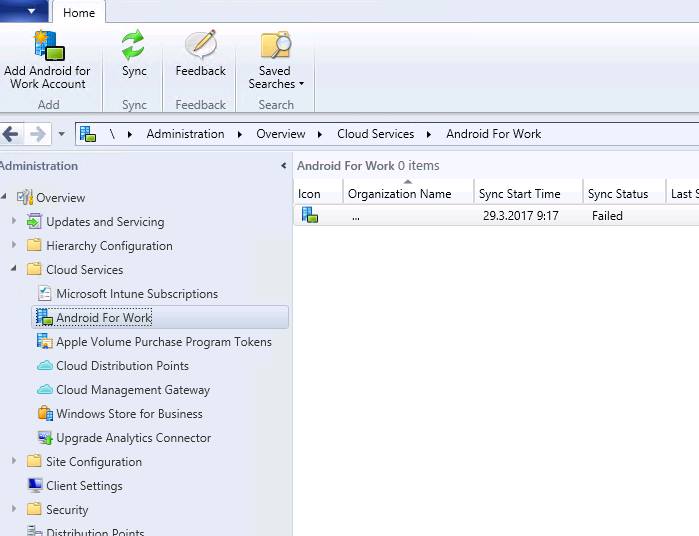
Task: Expand the Site Configuration folder
Action: [x=14, y=462]
